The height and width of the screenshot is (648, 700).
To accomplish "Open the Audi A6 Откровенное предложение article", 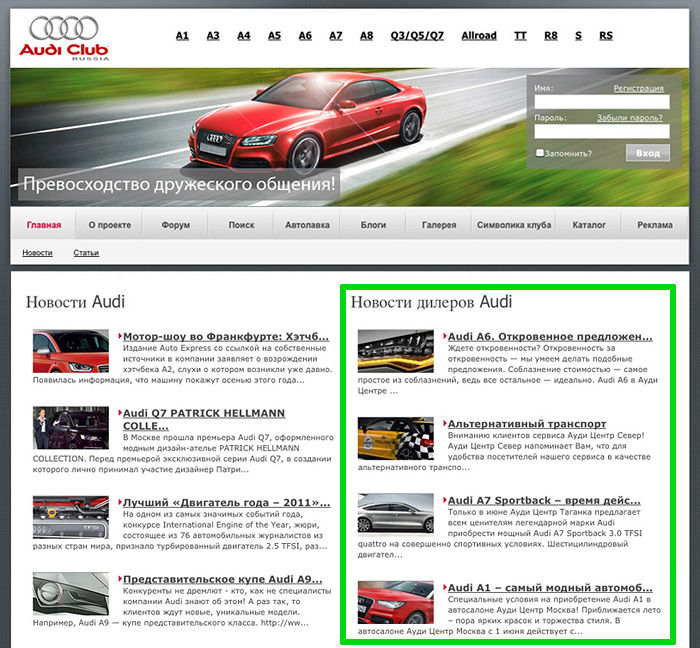I will [550, 336].
